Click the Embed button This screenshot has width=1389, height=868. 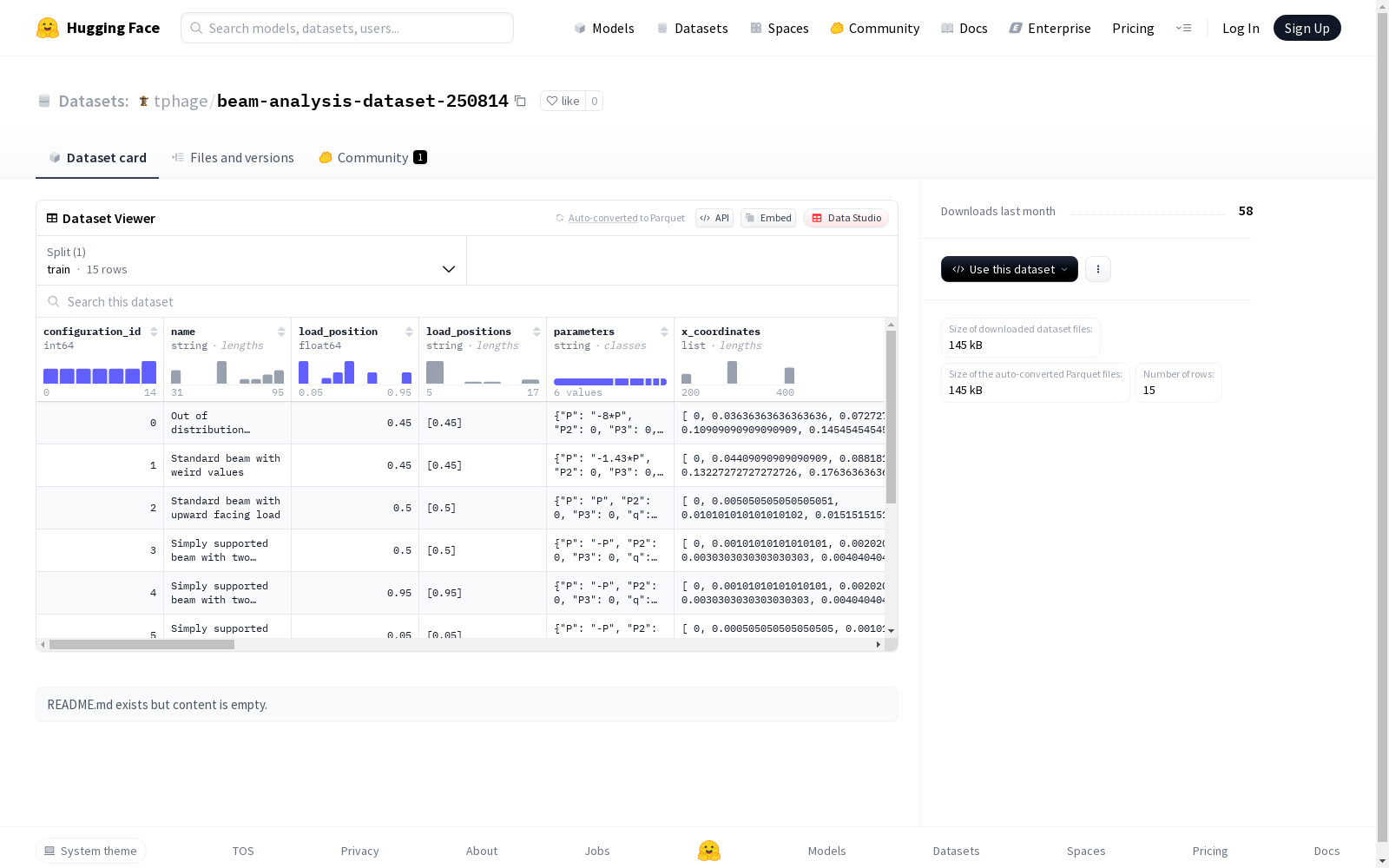768,218
